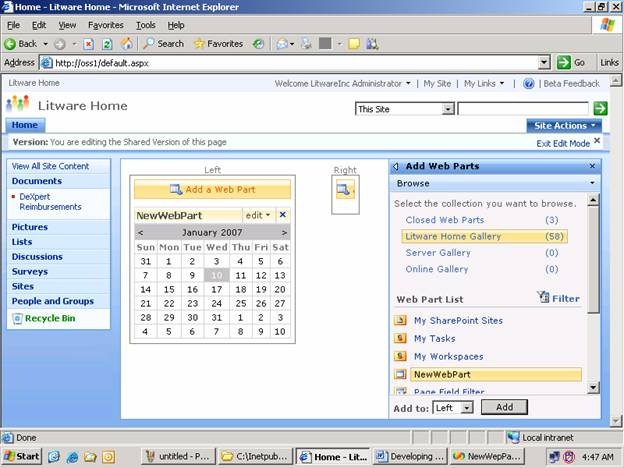Click the IE Back button
The width and height of the screenshot is (624, 468).
pos(21,44)
